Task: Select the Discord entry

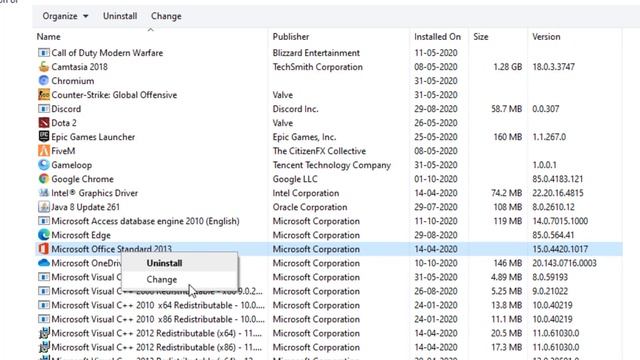Action: pos(66,109)
